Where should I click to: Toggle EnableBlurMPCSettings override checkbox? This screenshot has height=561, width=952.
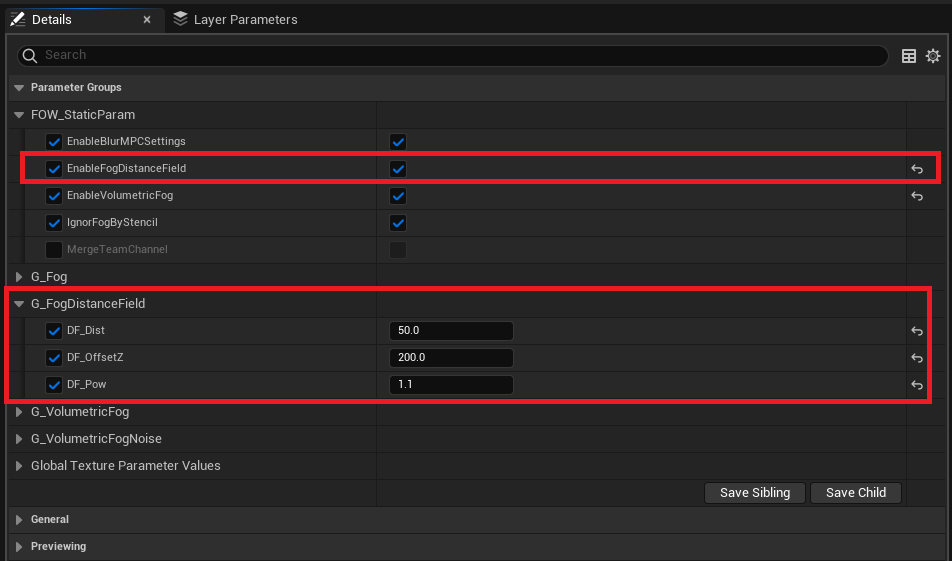click(x=54, y=142)
